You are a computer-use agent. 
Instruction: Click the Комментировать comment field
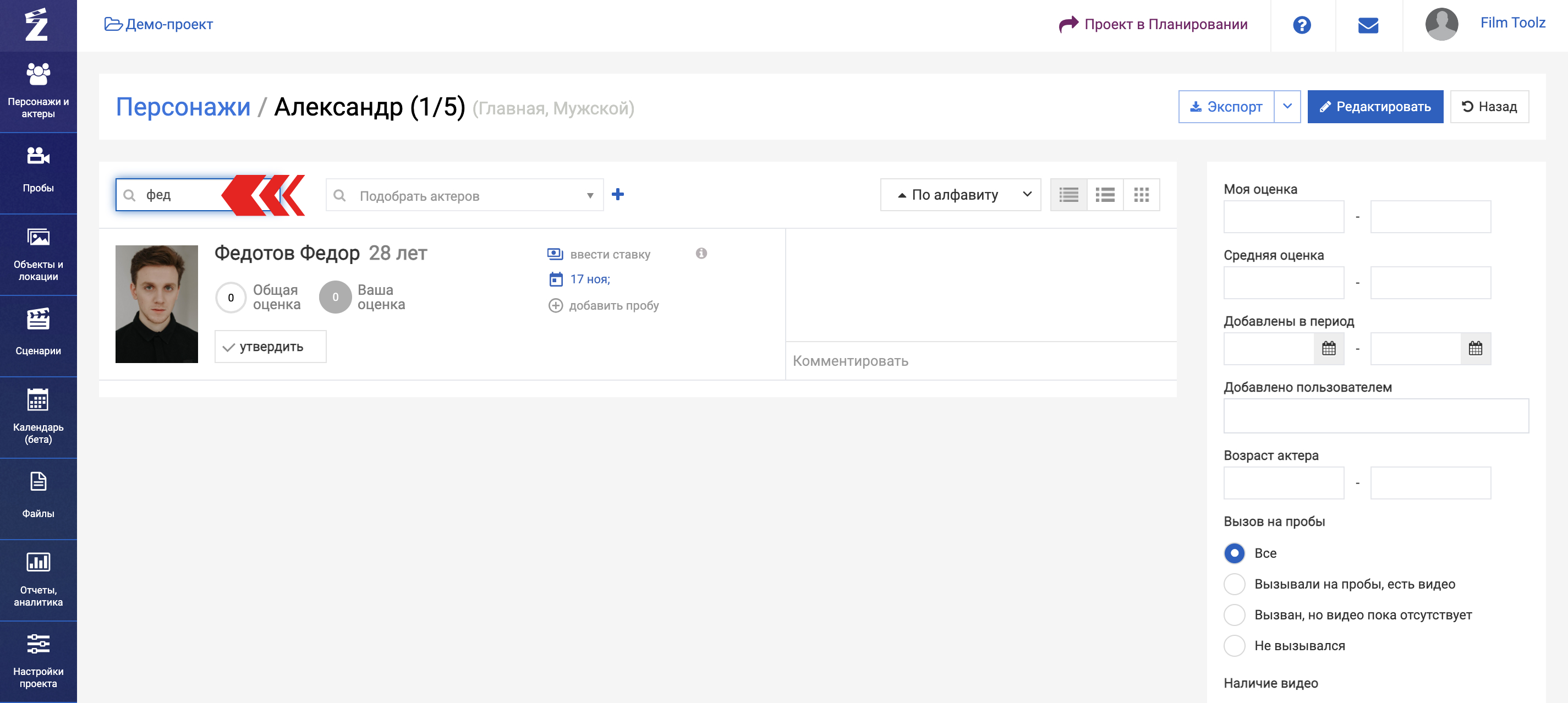point(980,360)
